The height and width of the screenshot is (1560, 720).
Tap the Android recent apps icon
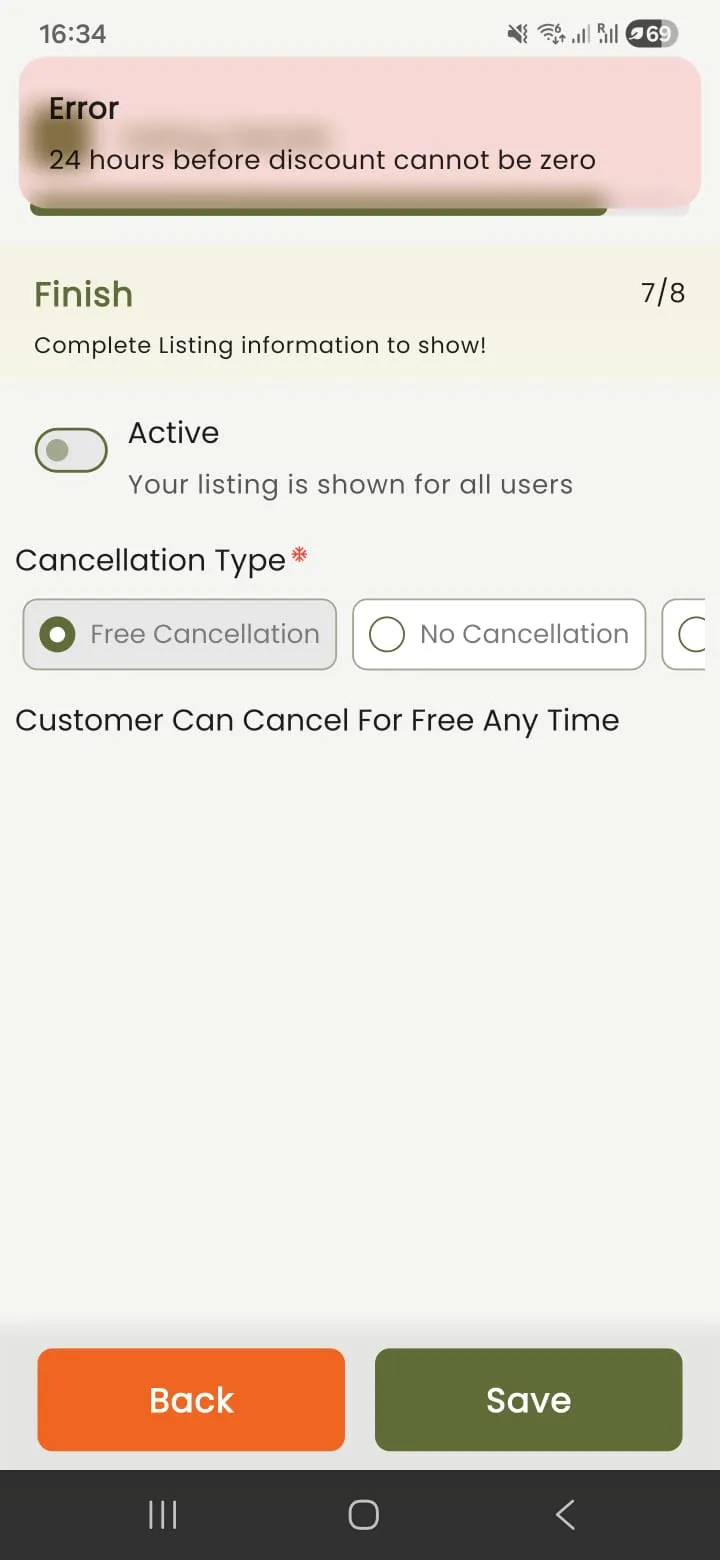point(162,1515)
